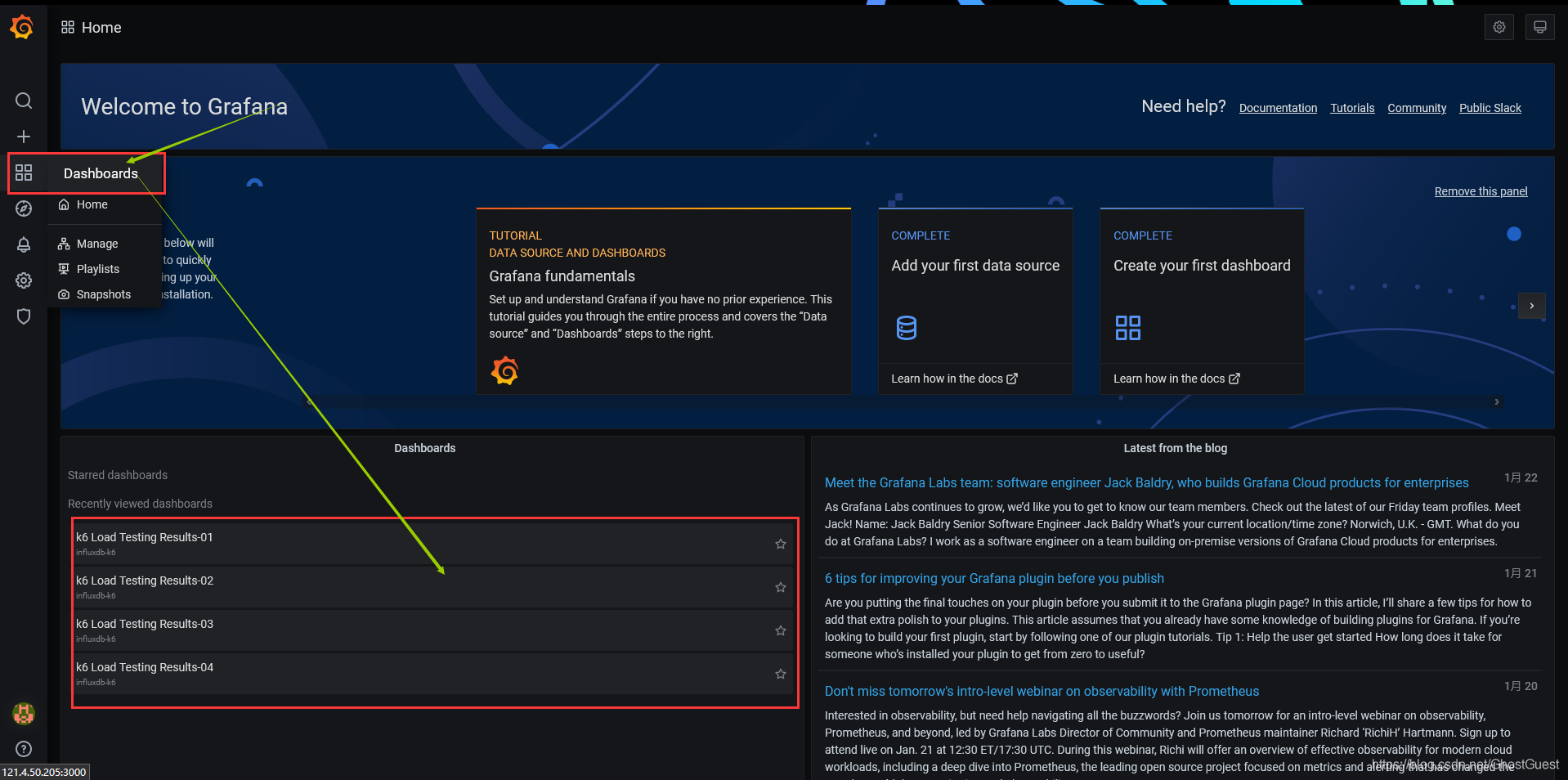The width and height of the screenshot is (1568, 780).
Task: Click the grid icon beside the Home title
Action: click(x=68, y=27)
